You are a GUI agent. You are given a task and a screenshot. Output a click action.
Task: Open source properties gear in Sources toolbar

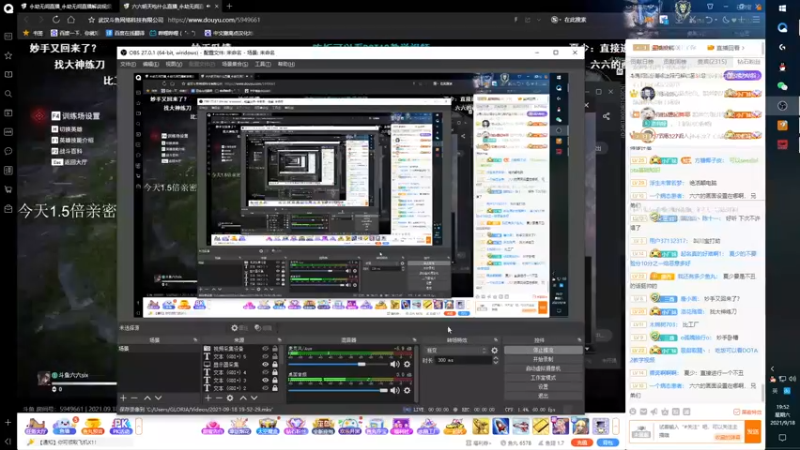(x=230, y=398)
